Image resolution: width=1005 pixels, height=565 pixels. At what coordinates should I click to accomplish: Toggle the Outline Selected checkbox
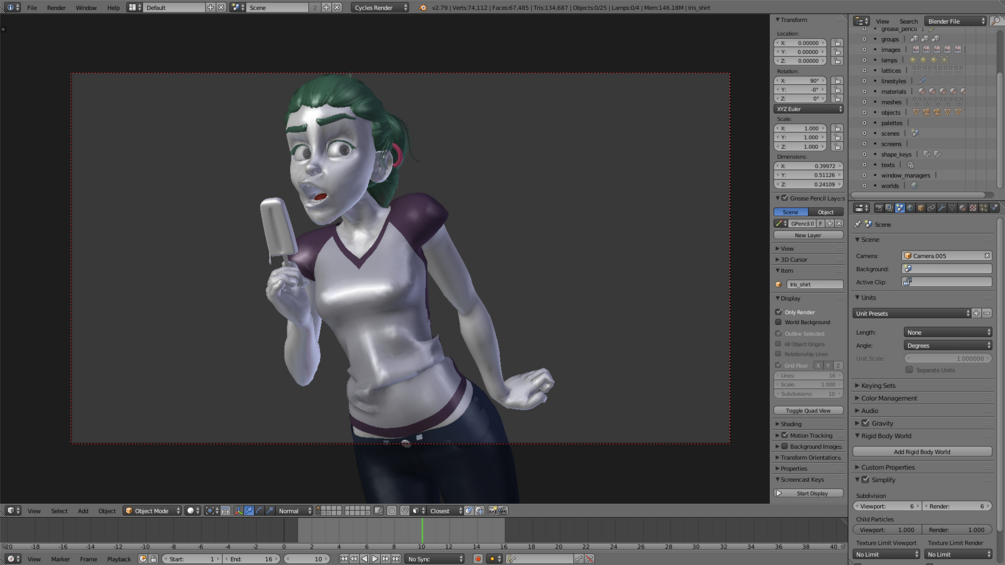pyautogui.click(x=779, y=333)
